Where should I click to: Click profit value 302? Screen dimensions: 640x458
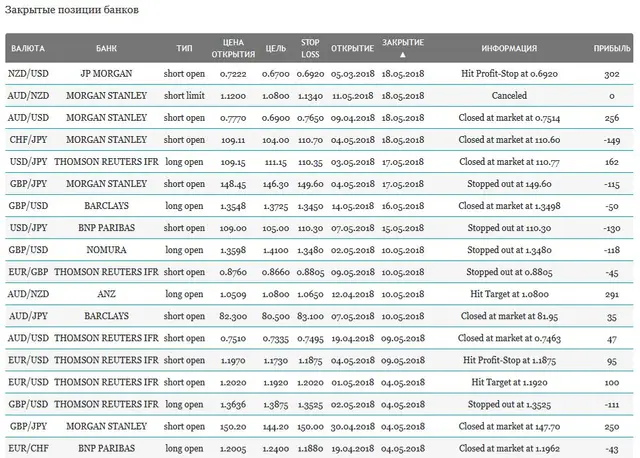click(x=612, y=74)
